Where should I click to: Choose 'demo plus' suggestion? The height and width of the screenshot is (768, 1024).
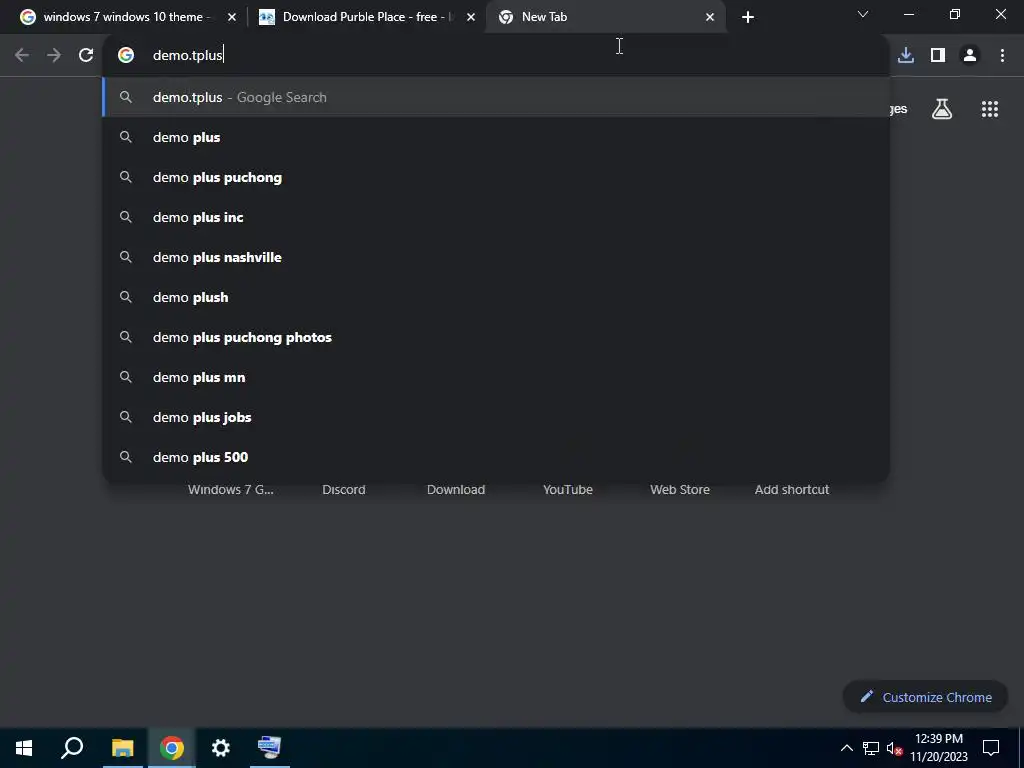tap(496, 137)
